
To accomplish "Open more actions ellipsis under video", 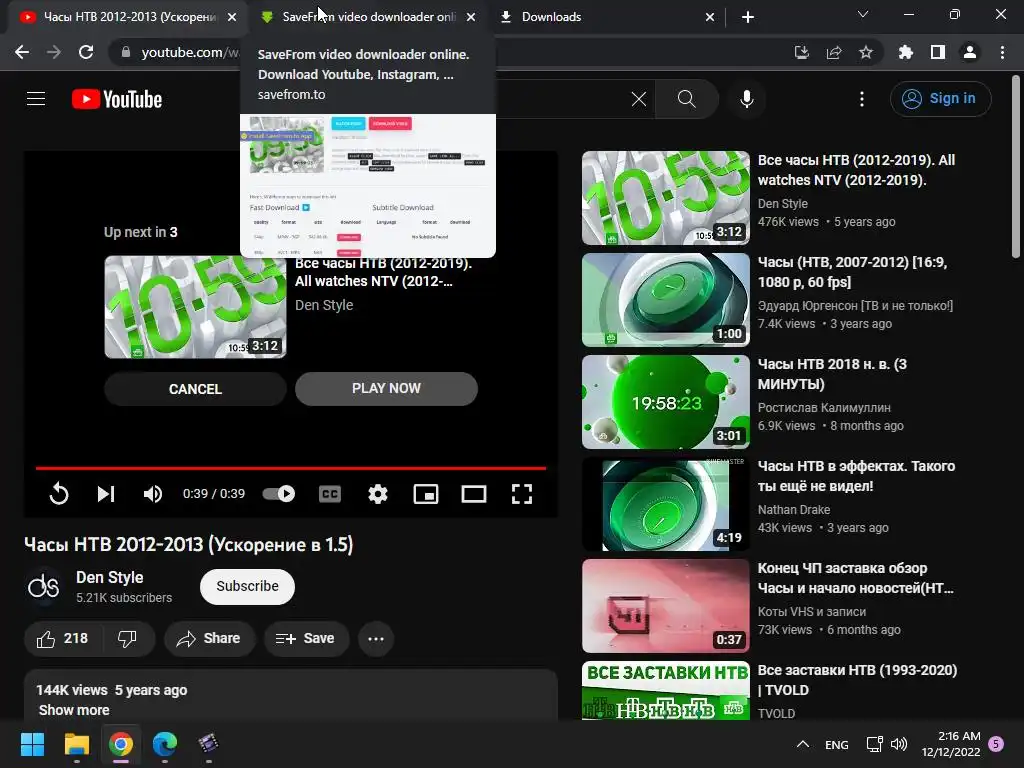I will [x=376, y=639].
